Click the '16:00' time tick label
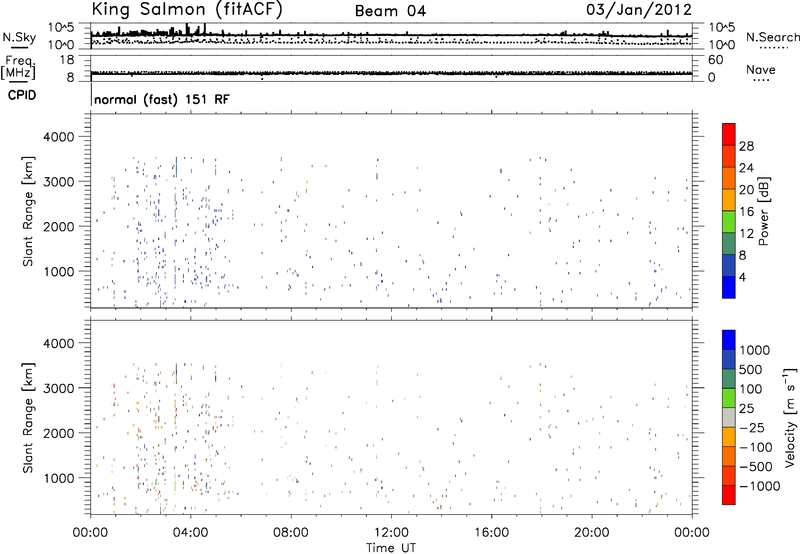This screenshot has height=554, width=800. (491, 533)
